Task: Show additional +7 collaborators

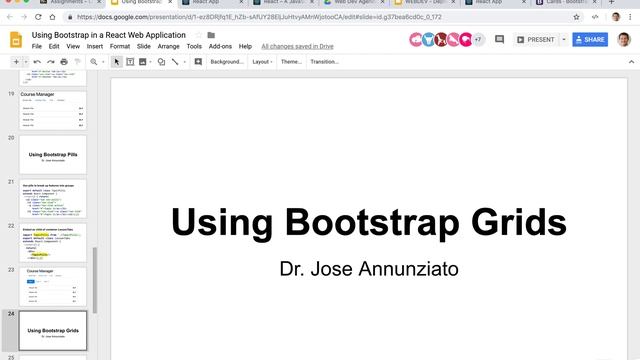Action: tap(478, 40)
